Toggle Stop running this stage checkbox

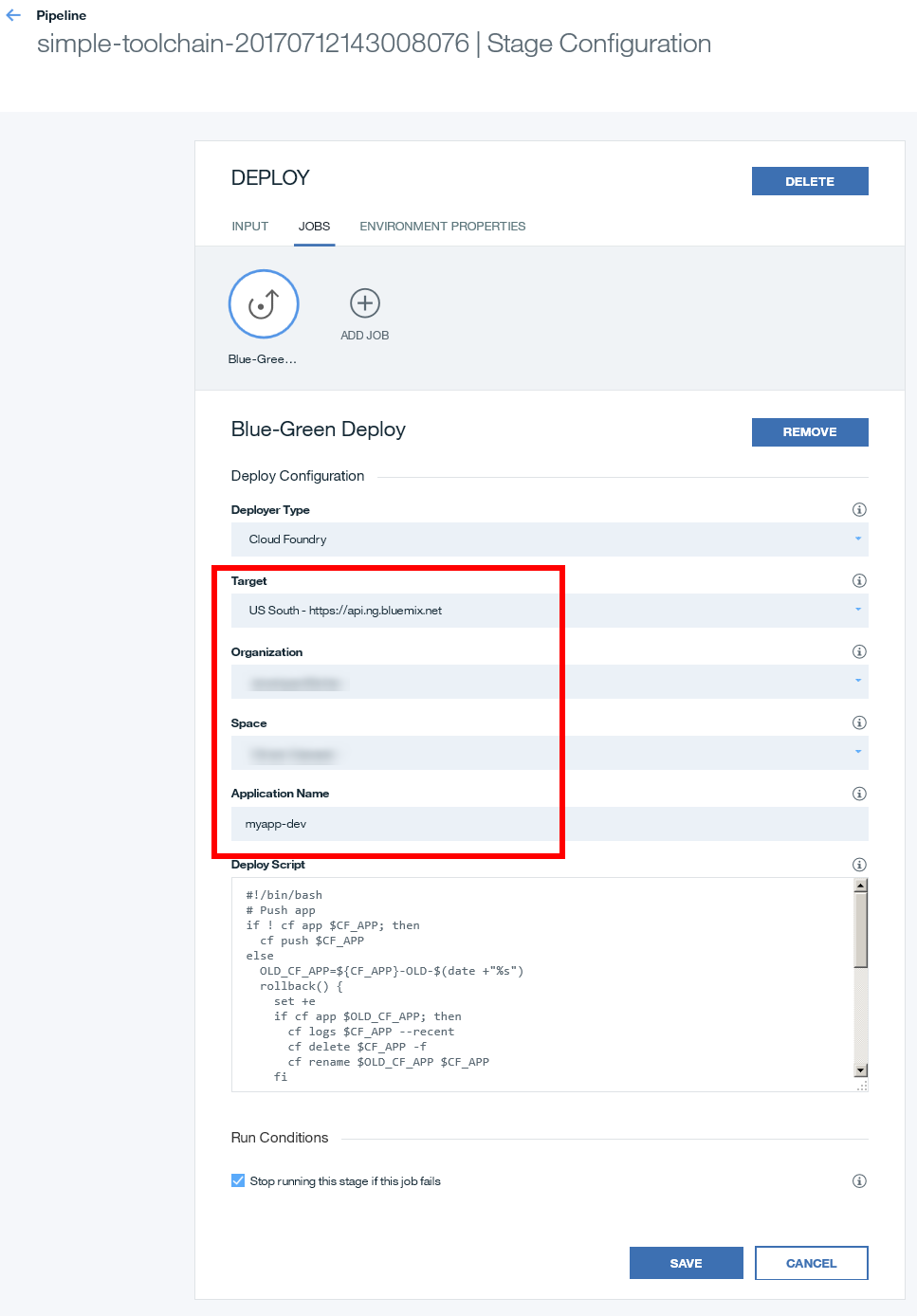click(238, 1180)
